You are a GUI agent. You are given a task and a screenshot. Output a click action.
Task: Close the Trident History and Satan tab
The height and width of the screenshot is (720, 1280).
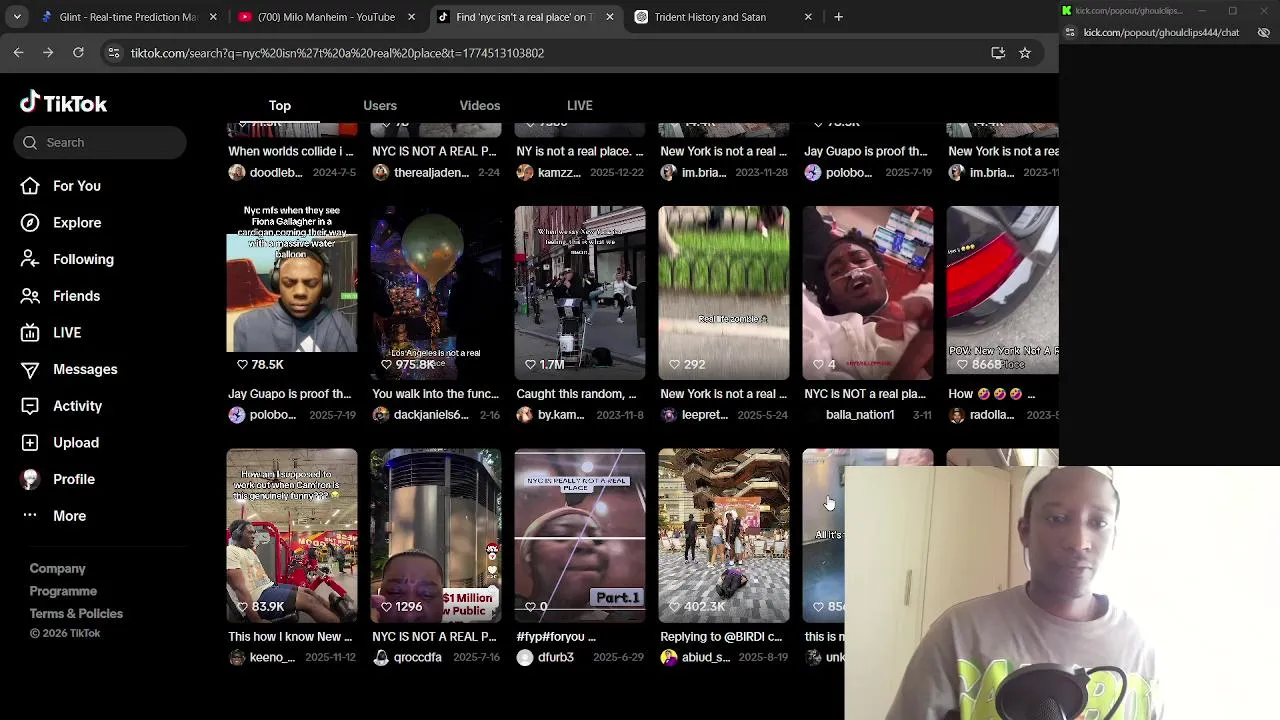click(x=808, y=17)
